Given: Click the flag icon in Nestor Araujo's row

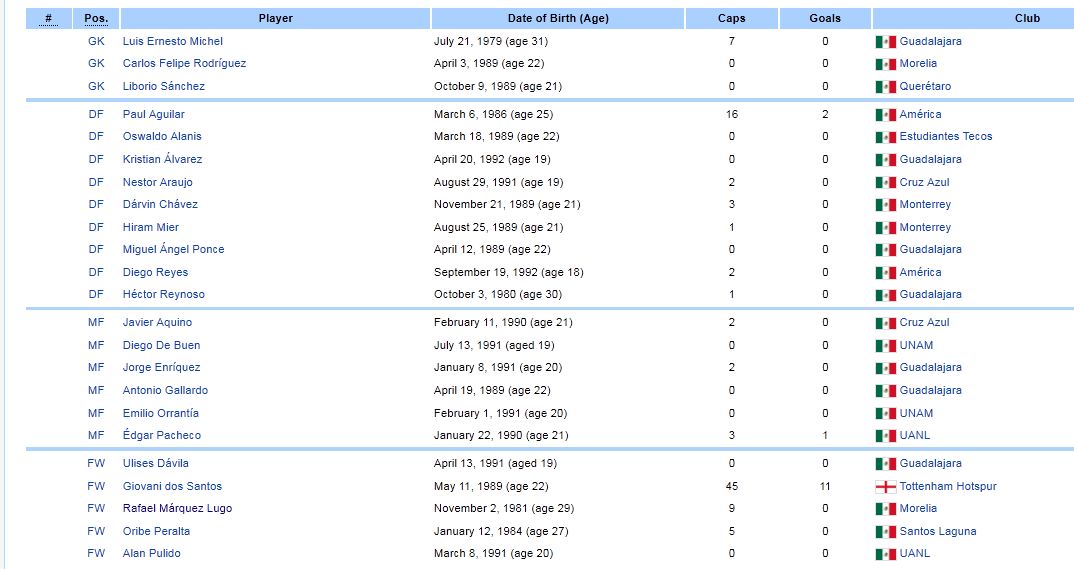Looking at the screenshot, I should [885, 183].
